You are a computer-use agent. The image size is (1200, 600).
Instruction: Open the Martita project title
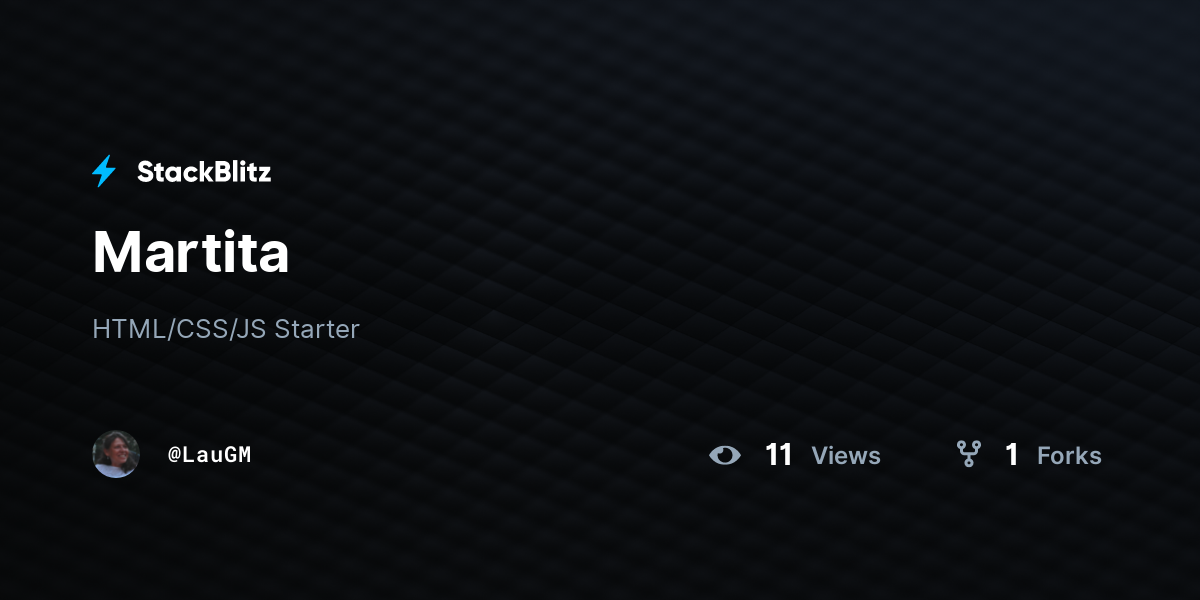click(191, 252)
